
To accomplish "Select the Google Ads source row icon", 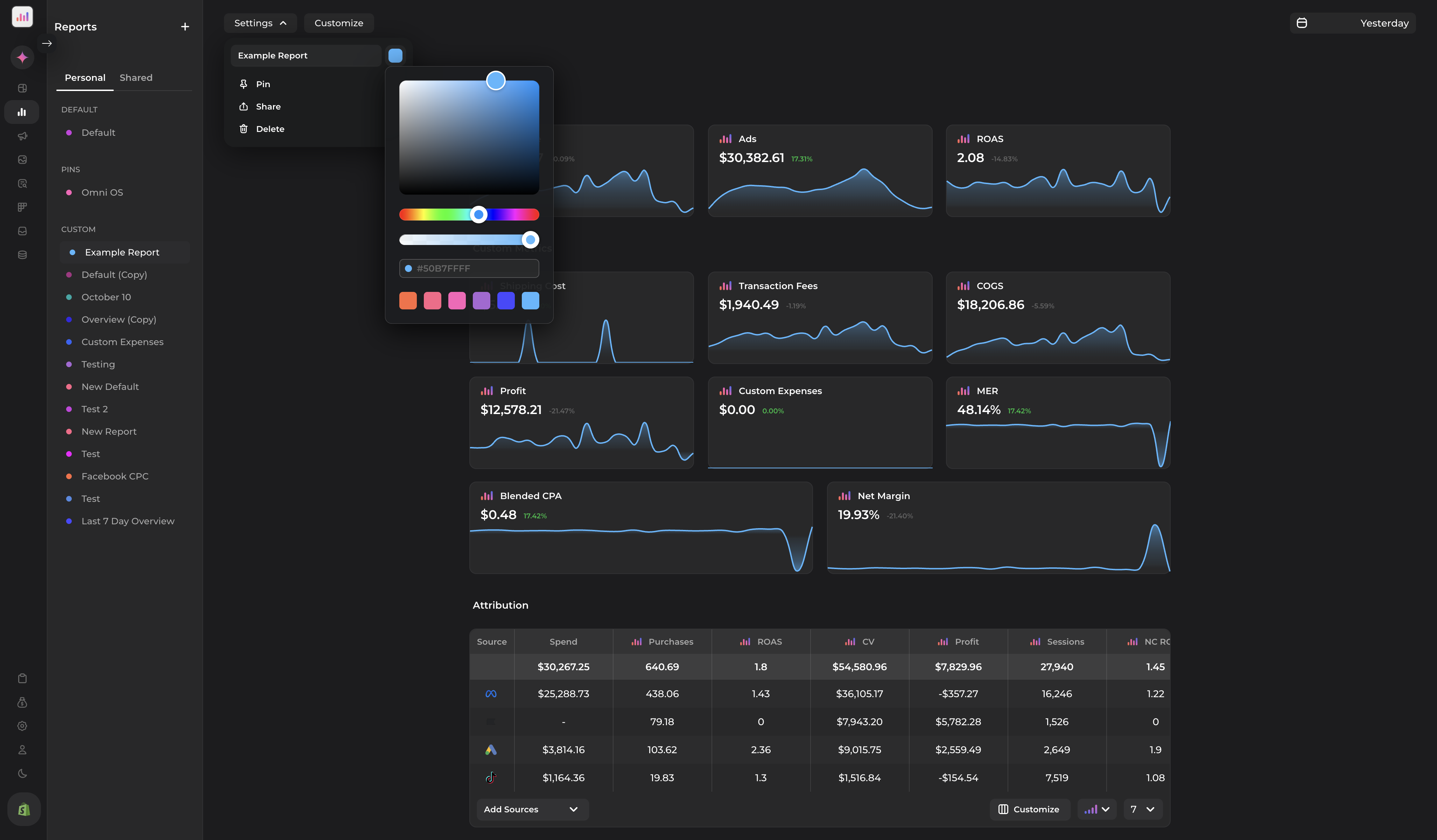I will (x=491, y=749).
